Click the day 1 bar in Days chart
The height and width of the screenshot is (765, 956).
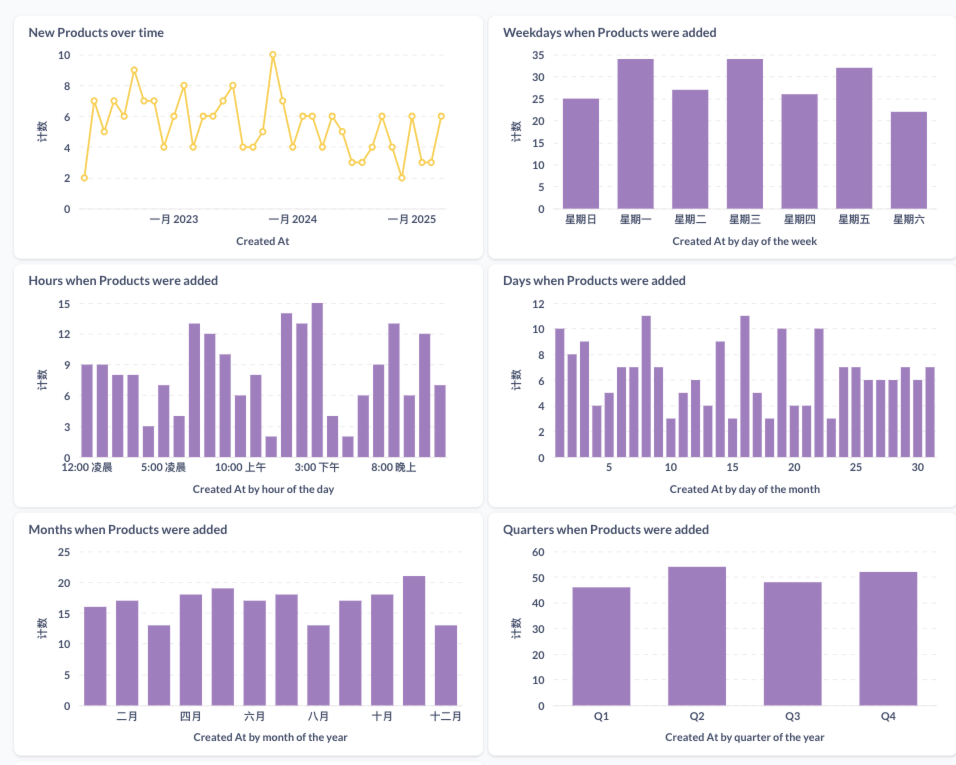coord(560,393)
